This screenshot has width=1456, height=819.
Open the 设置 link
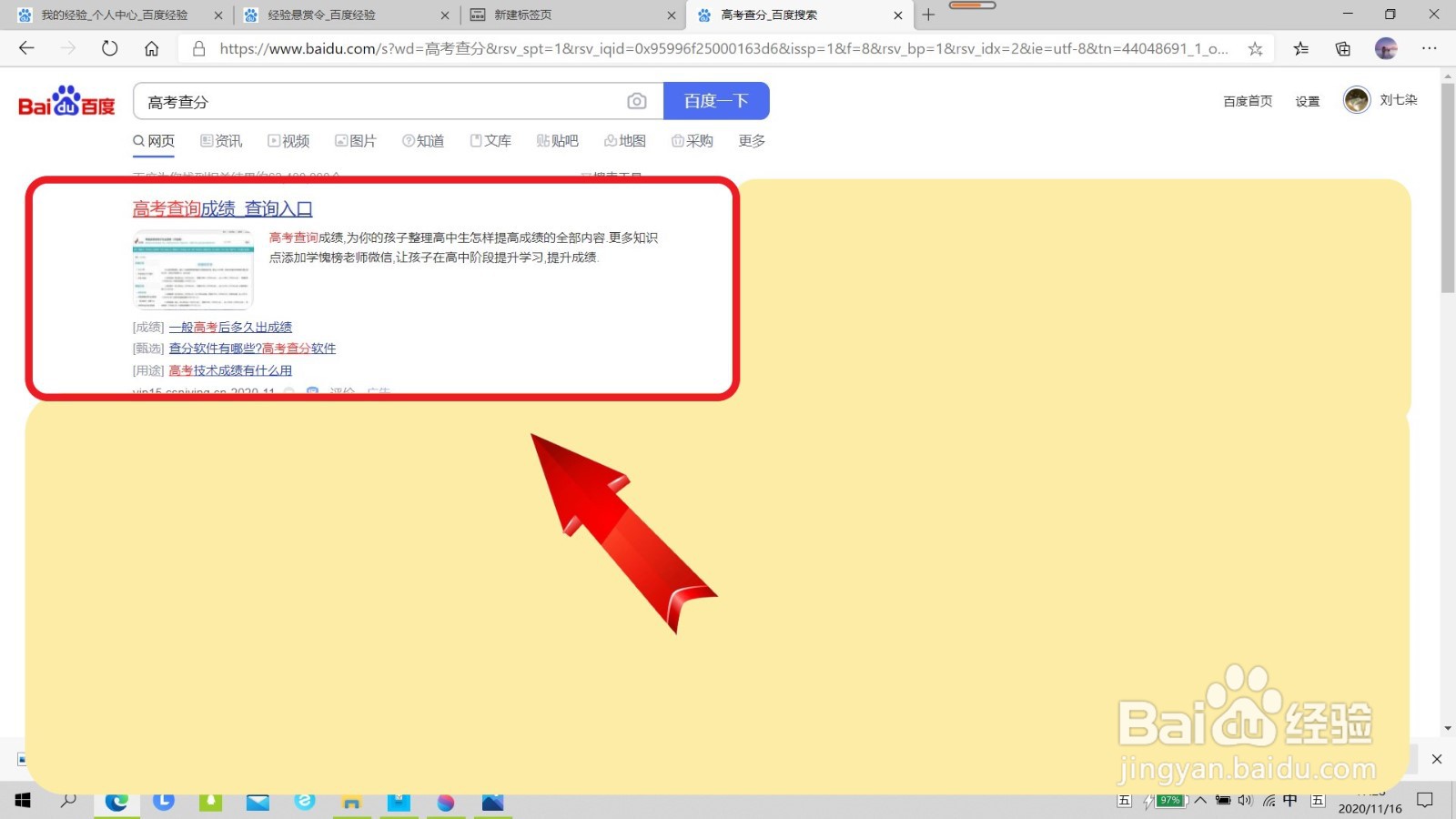[x=1308, y=101]
